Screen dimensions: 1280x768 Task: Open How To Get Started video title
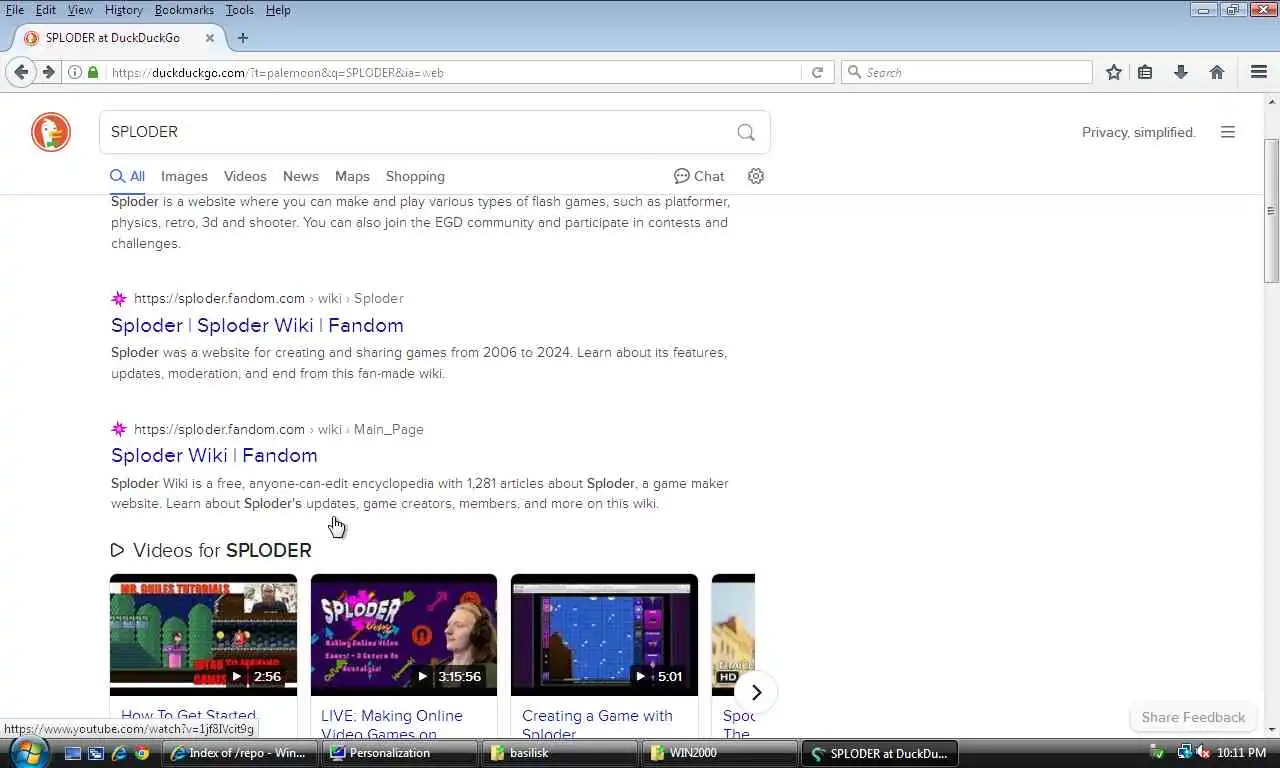[188, 716]
